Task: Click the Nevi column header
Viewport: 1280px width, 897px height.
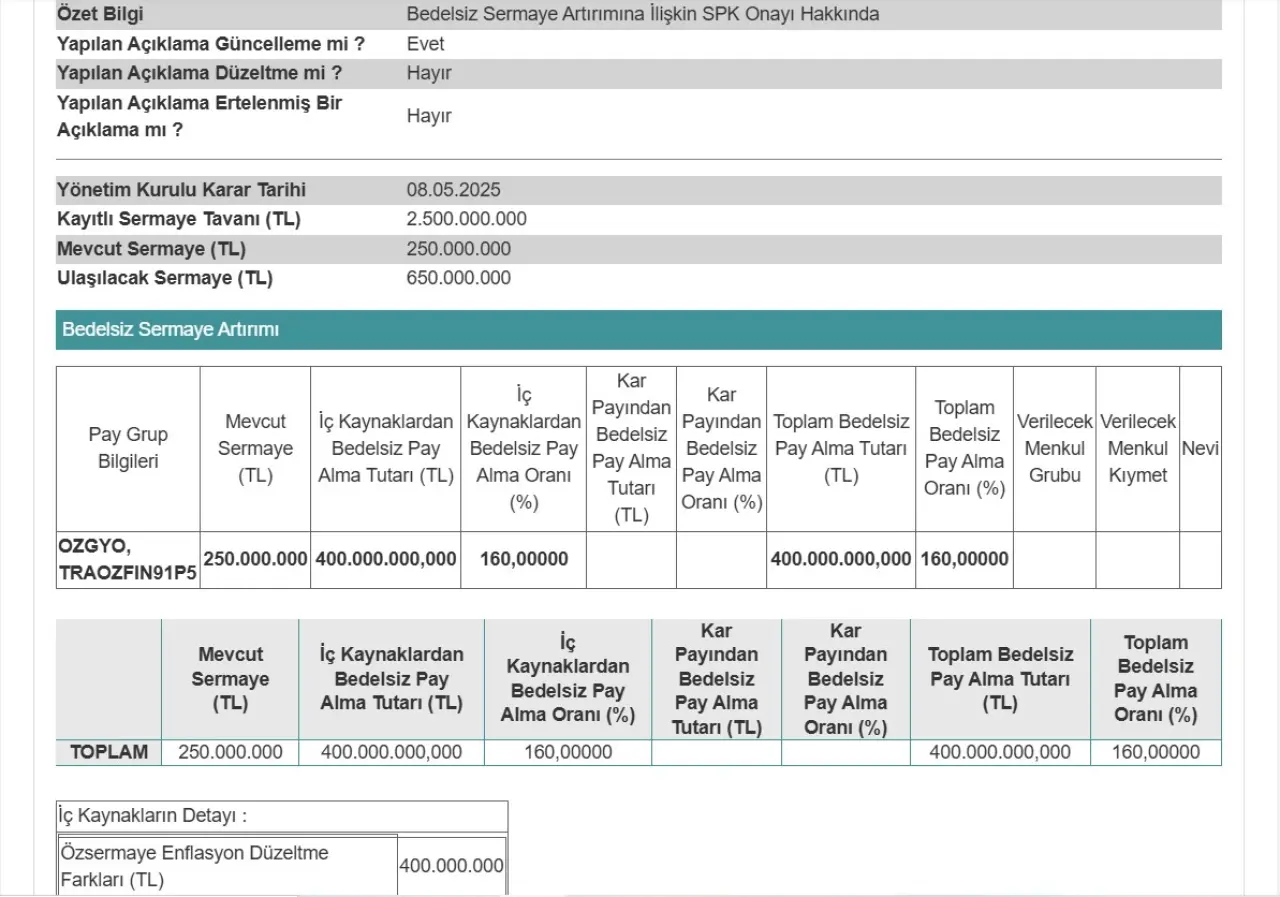Action: point(1199,449)
